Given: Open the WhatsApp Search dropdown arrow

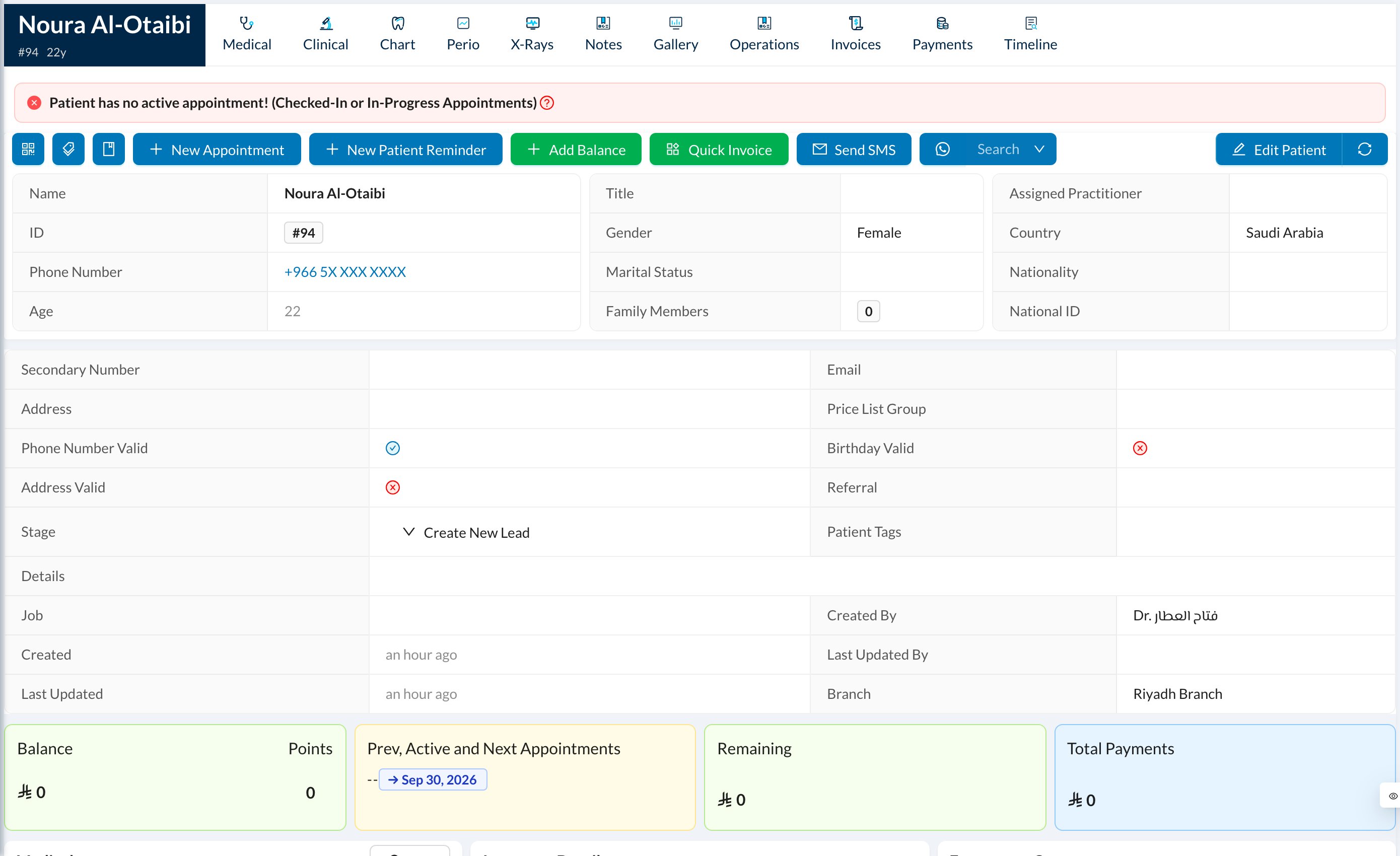Looking at the screenshot, I should [x=1039, y=150].
